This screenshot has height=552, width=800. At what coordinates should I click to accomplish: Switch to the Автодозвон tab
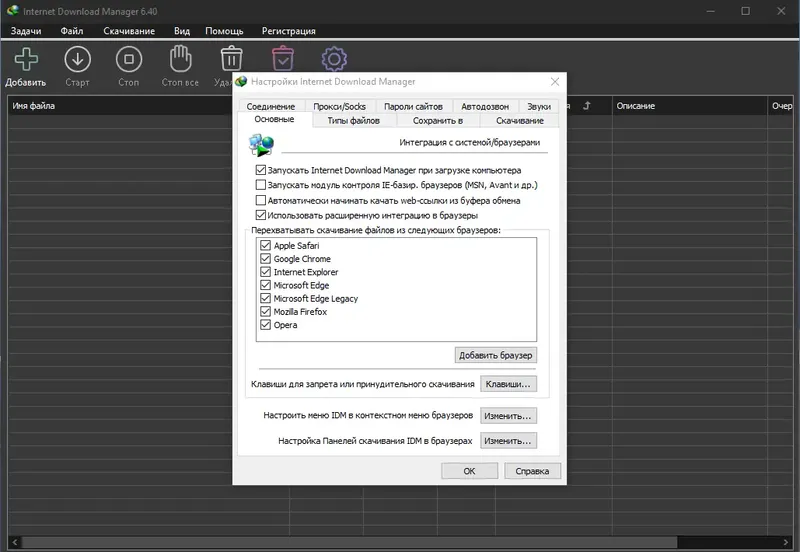[485, 106]
